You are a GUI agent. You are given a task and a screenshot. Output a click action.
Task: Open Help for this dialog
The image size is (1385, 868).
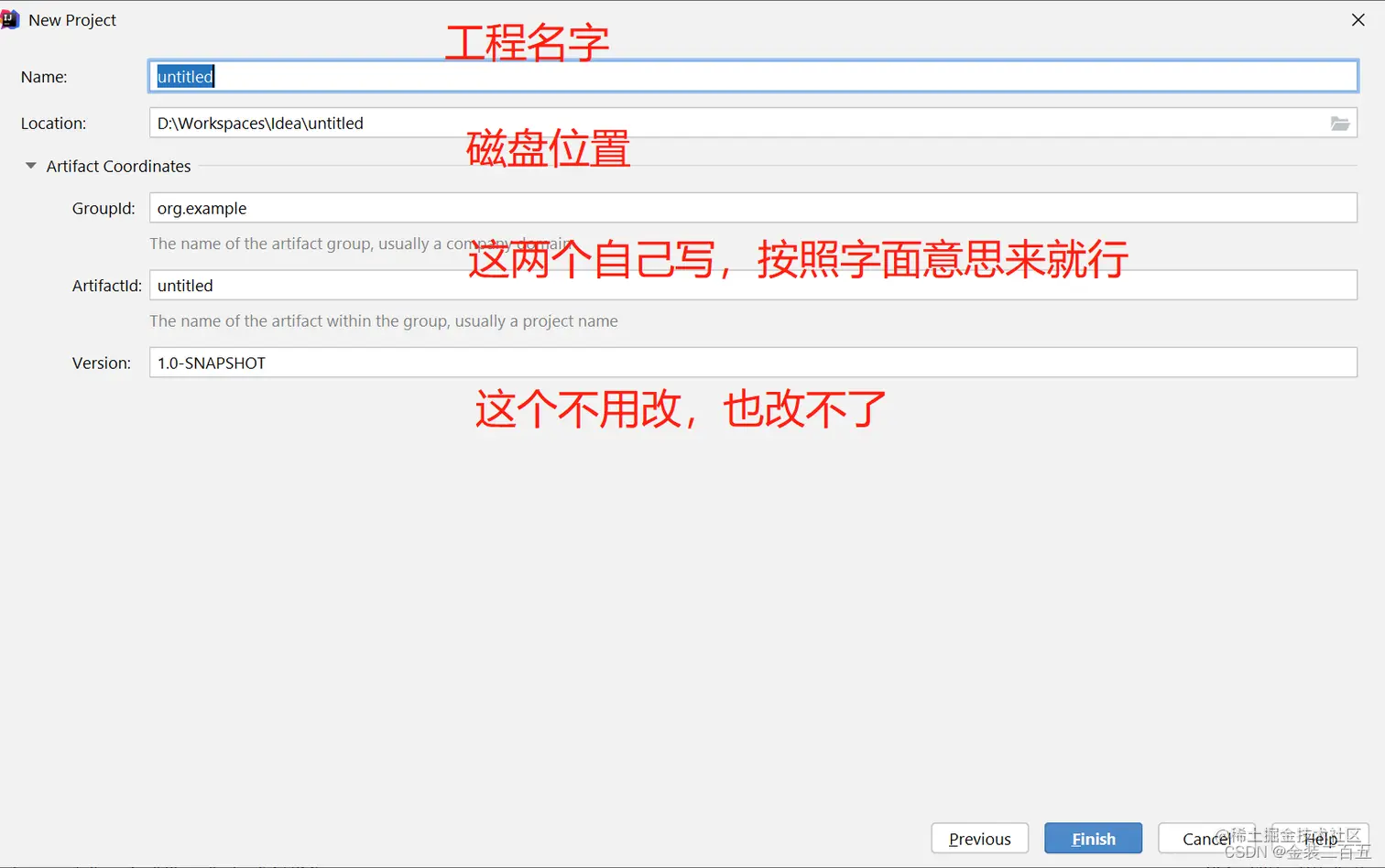pyautogui.click(x=1321, y=838)
